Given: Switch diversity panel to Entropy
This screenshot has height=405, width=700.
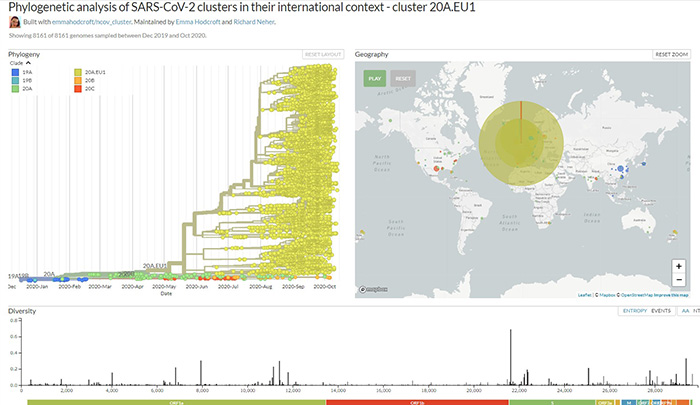Looking at the screenshot, I should 634,311.
